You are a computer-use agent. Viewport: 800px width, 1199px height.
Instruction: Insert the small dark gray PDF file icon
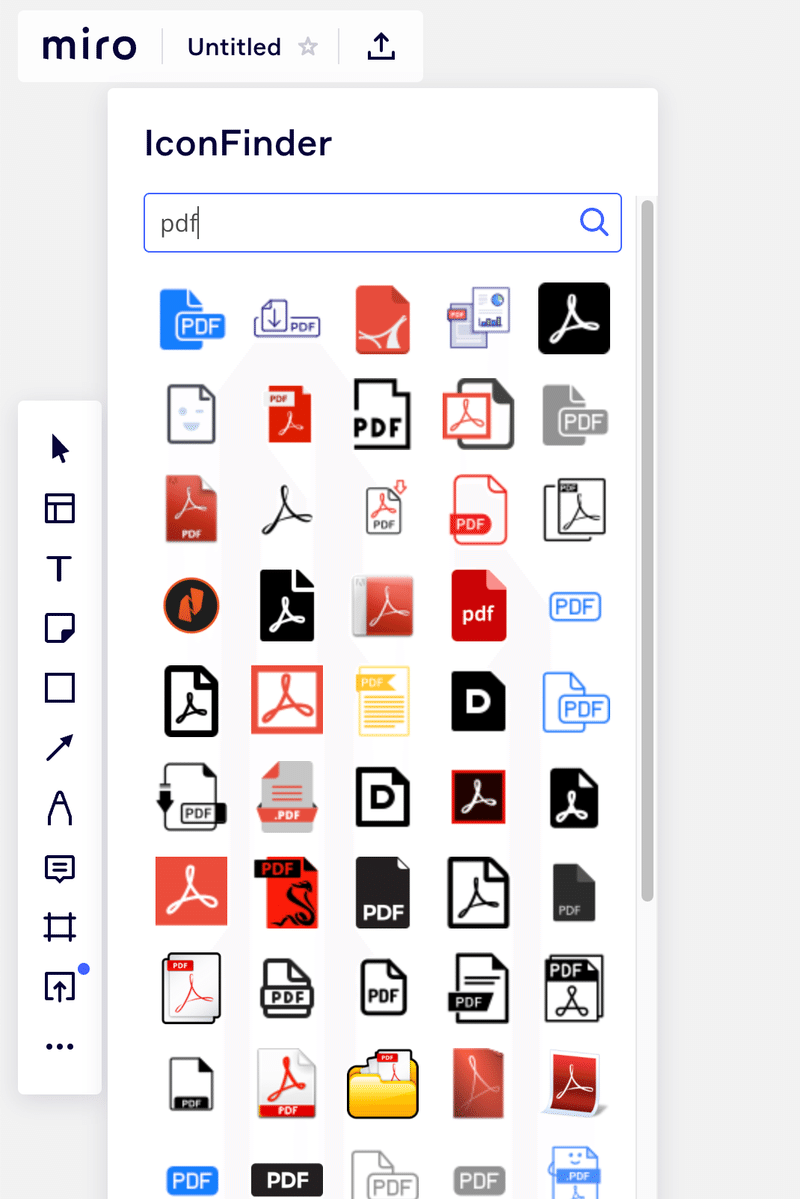(574, 892)
